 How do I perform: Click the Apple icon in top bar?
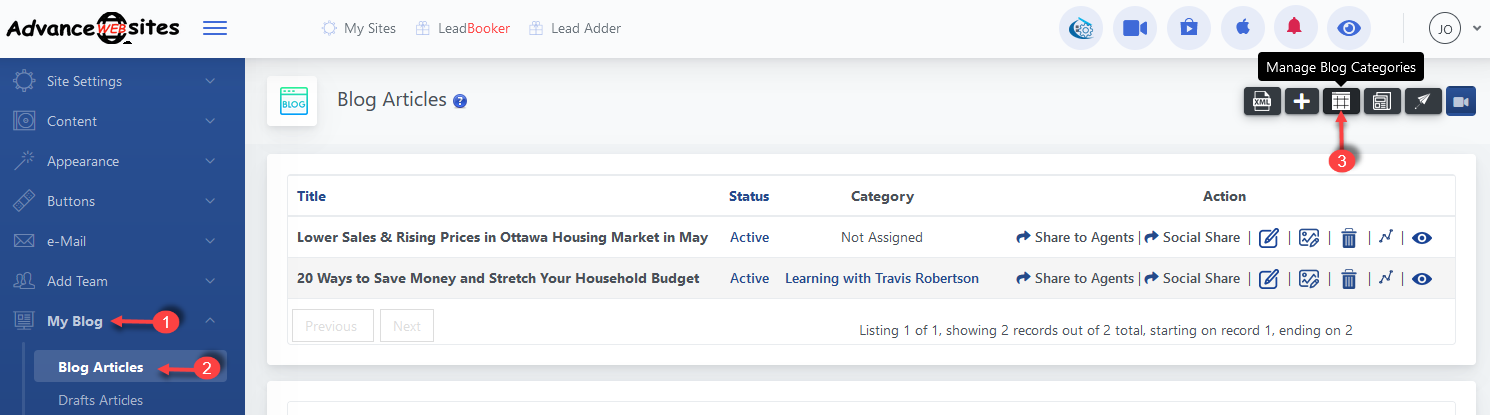click(x=1241, y=28)
